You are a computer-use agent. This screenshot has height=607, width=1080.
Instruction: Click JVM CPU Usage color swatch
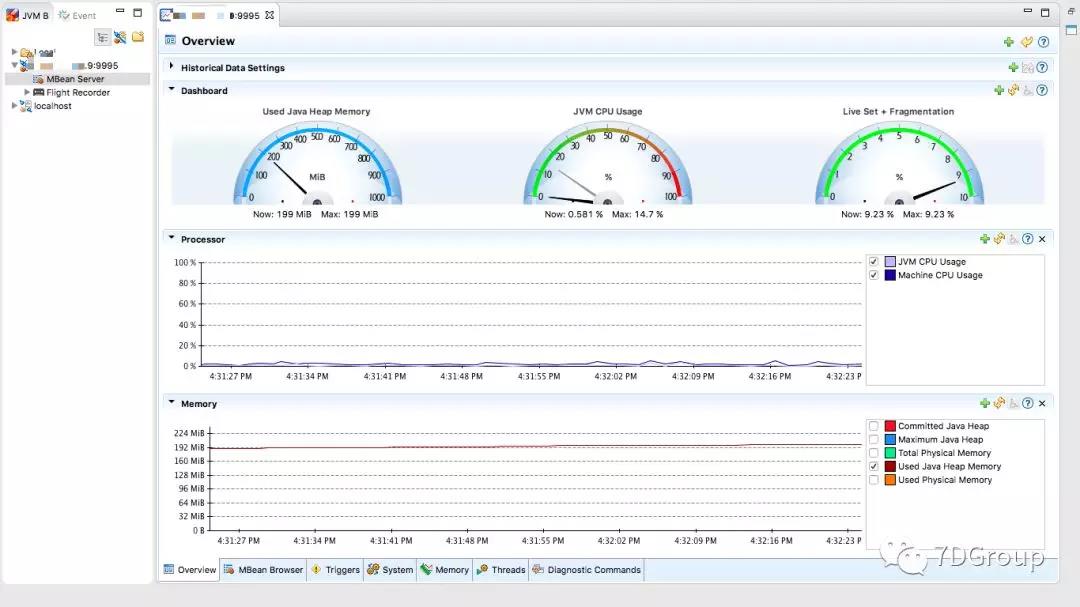(x=890, y=262)
